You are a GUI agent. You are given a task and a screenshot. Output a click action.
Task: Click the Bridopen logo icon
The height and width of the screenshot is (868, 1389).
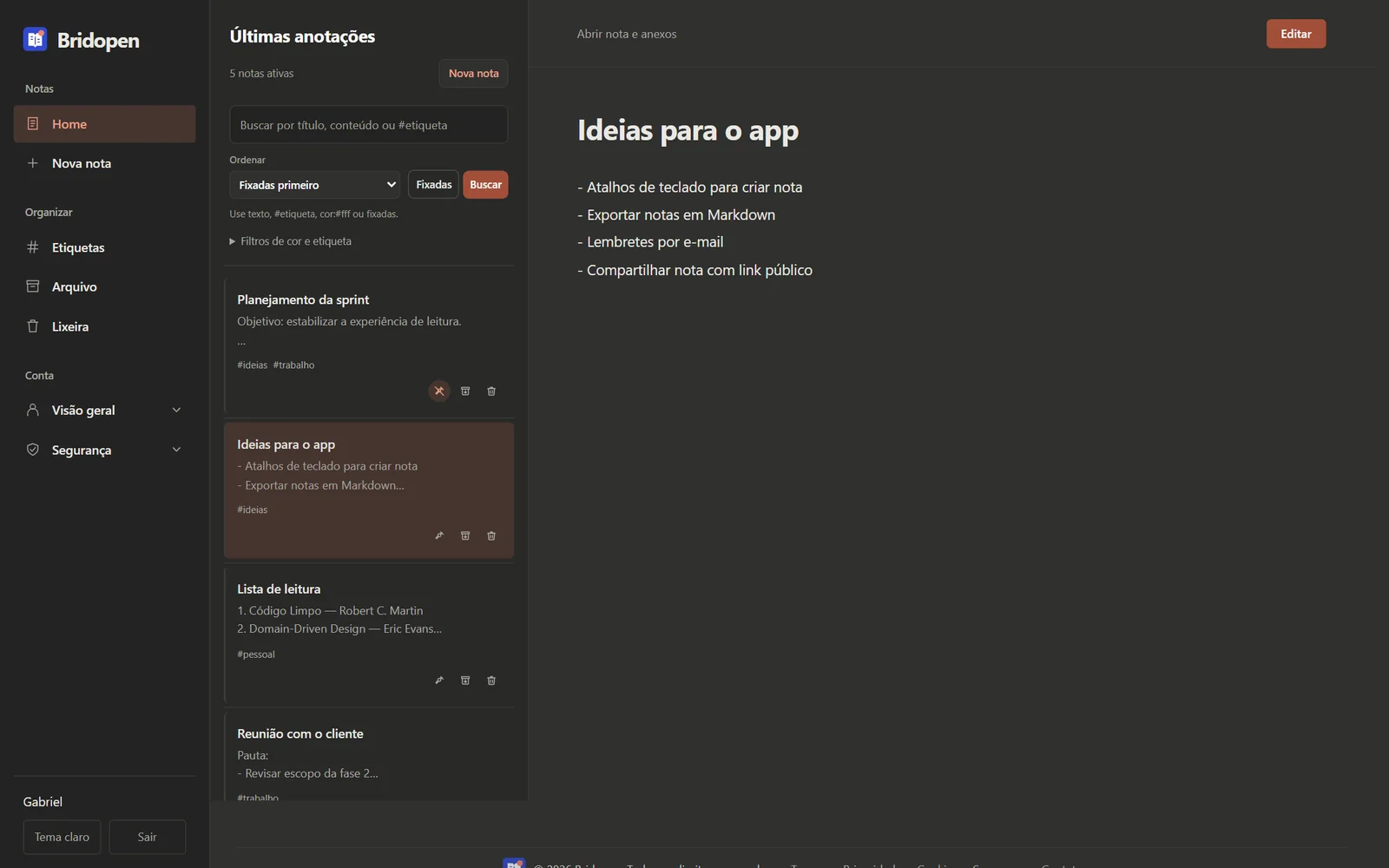tap(35, 39)
